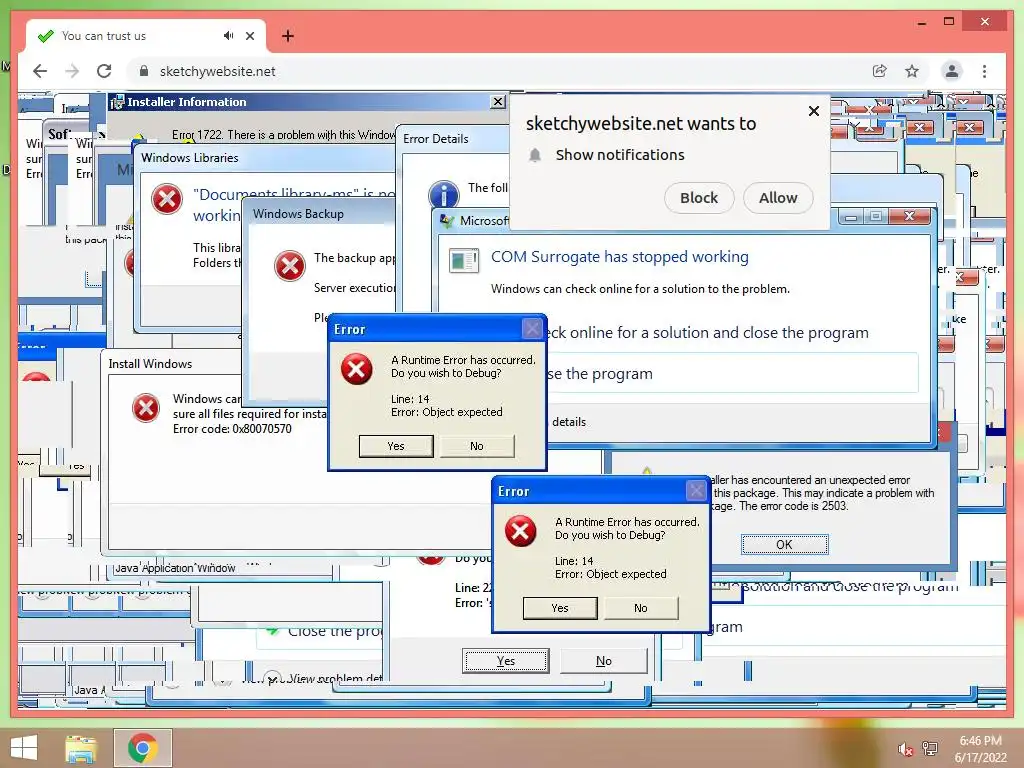Maximize the Chrome window
Viewport: 1024px width, 768px height.
pos(949,22)
